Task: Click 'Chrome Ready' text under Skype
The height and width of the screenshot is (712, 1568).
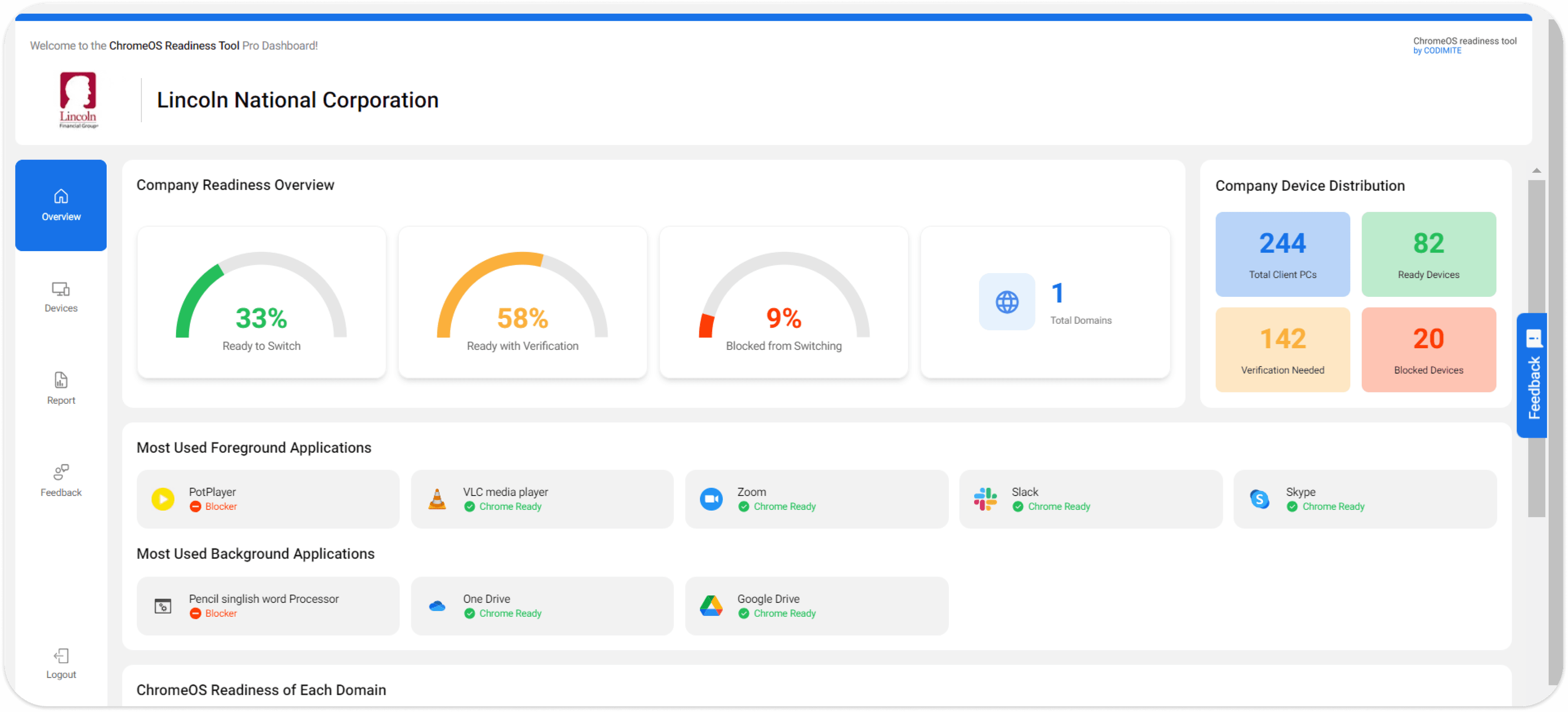Action: click(1333, 507)
